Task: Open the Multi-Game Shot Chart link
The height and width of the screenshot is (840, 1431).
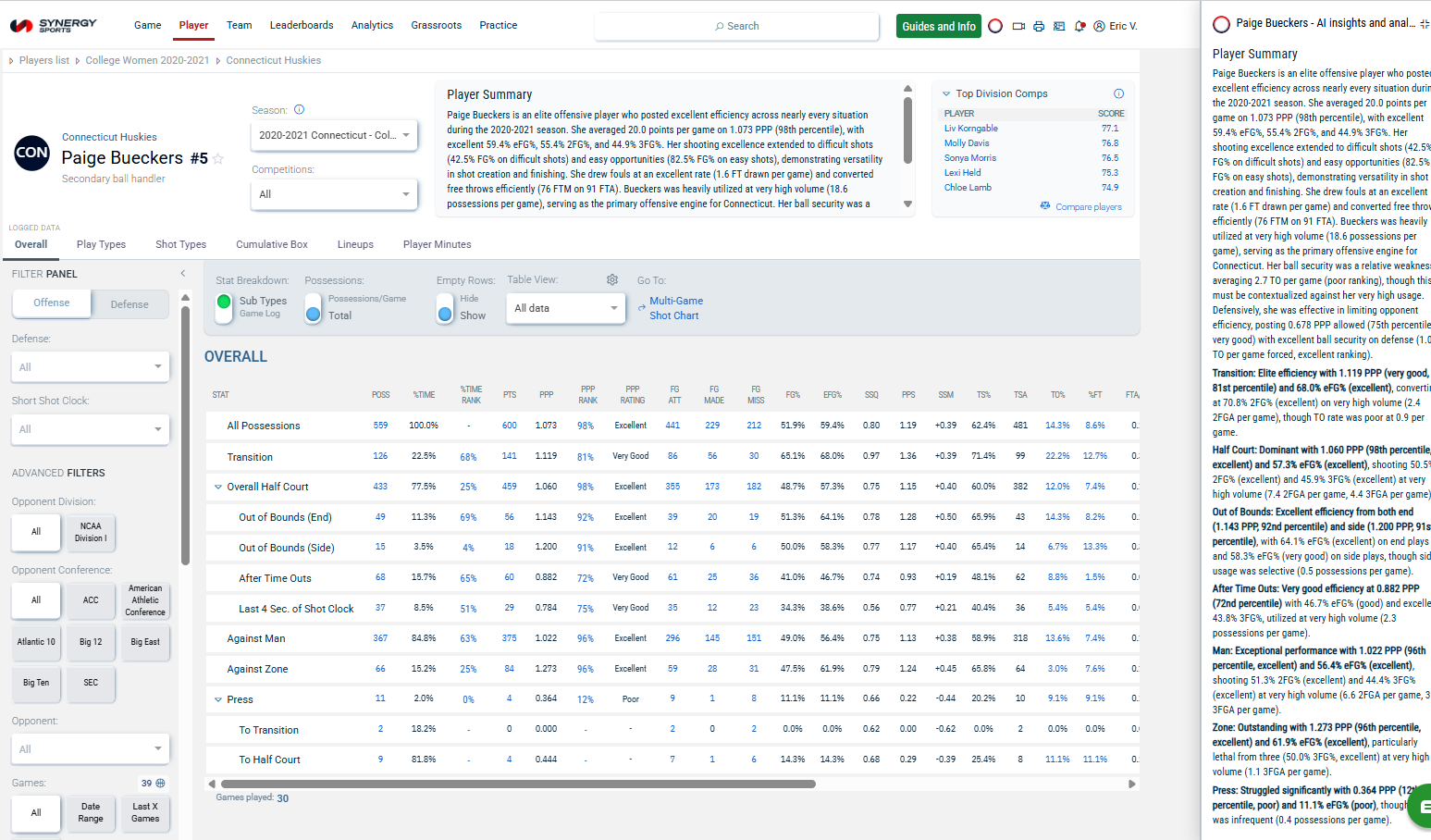Action: tap(676, 308)
